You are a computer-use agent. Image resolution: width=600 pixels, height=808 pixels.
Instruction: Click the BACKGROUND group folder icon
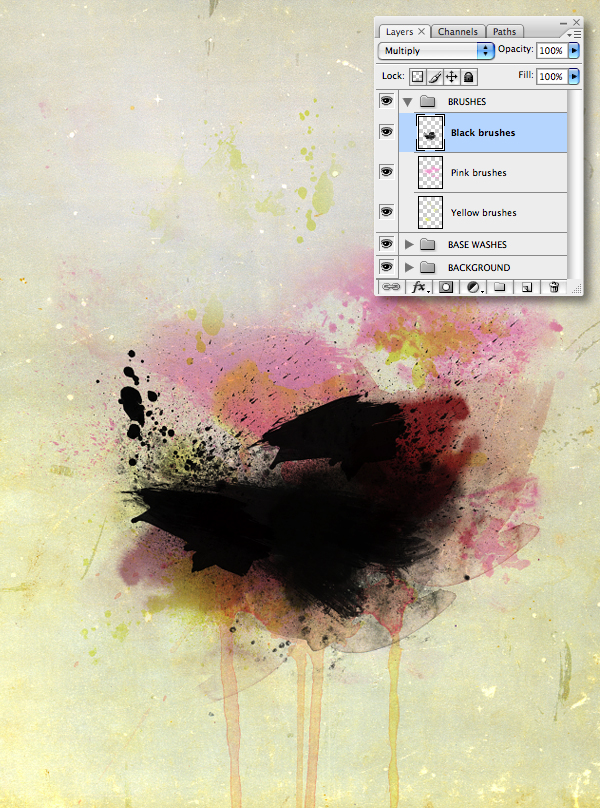point(427,267)
